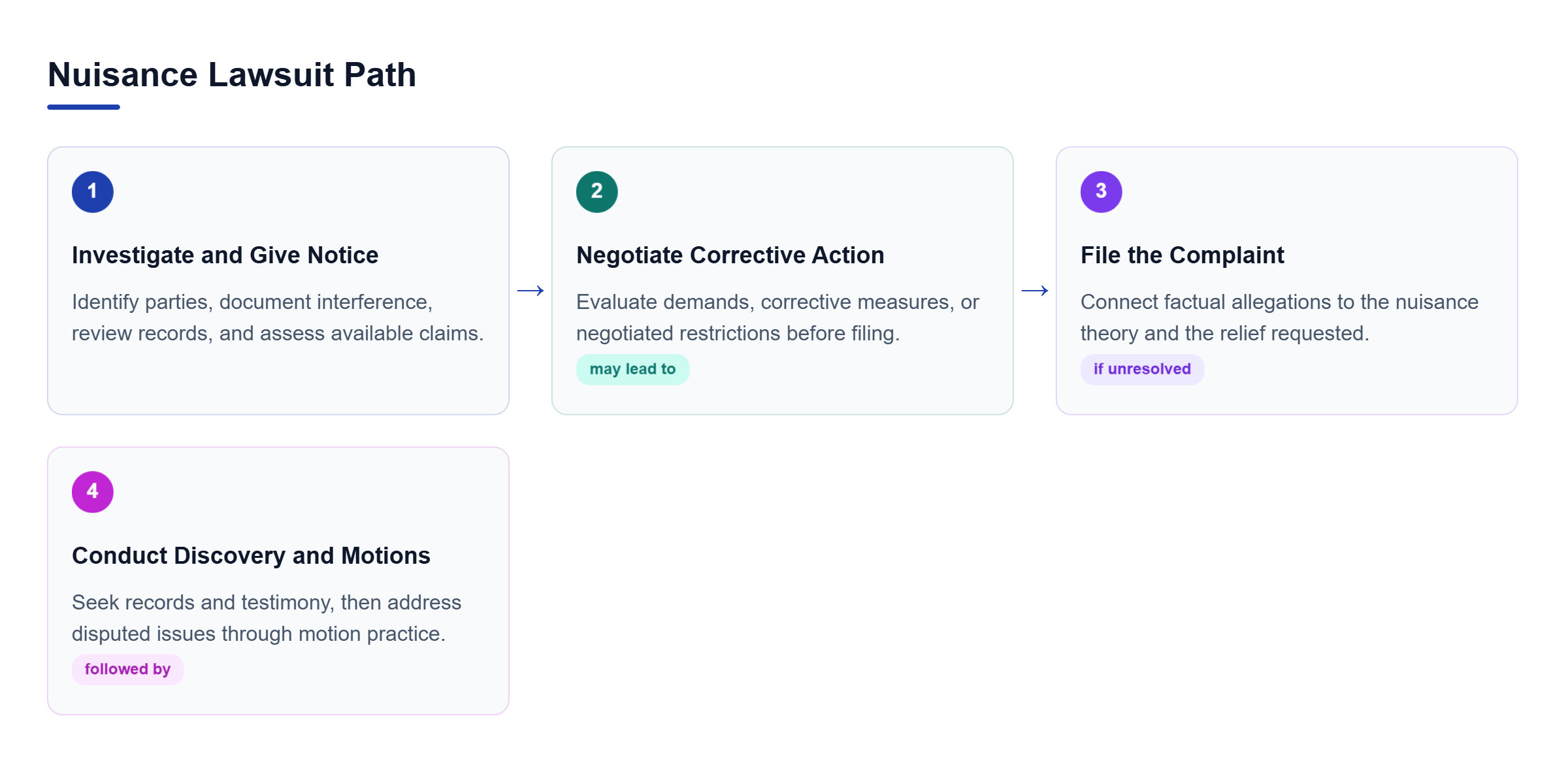The width and height of the screenshot is (1568, 763).
Task: Click the green step 2 circle badge
Action: click(597, 192)
